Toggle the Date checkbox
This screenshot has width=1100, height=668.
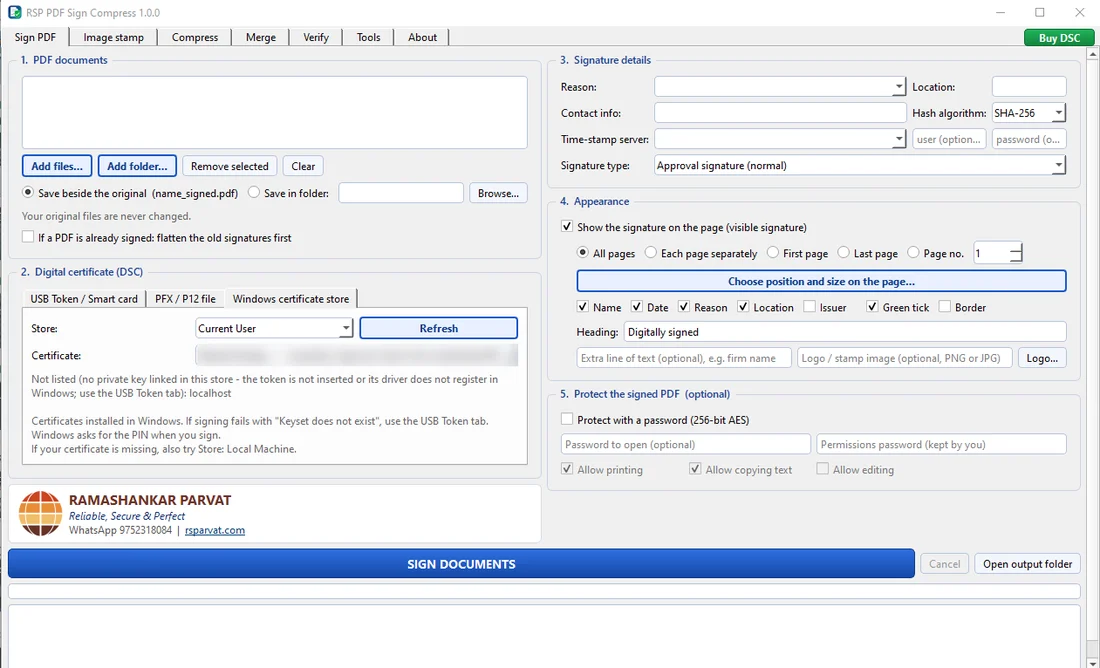tap(637, 307)
